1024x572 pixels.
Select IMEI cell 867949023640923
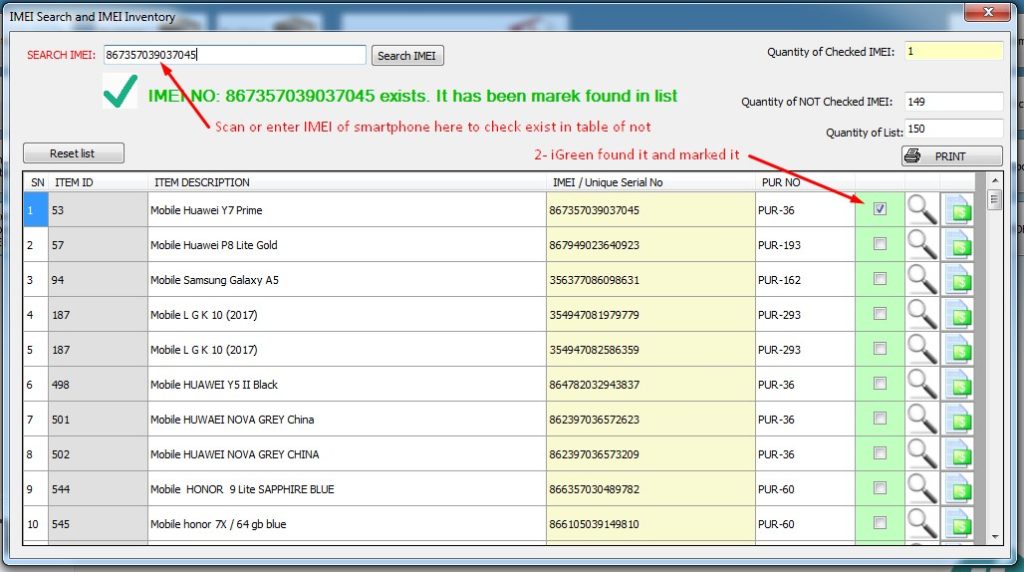pos(650,245)
